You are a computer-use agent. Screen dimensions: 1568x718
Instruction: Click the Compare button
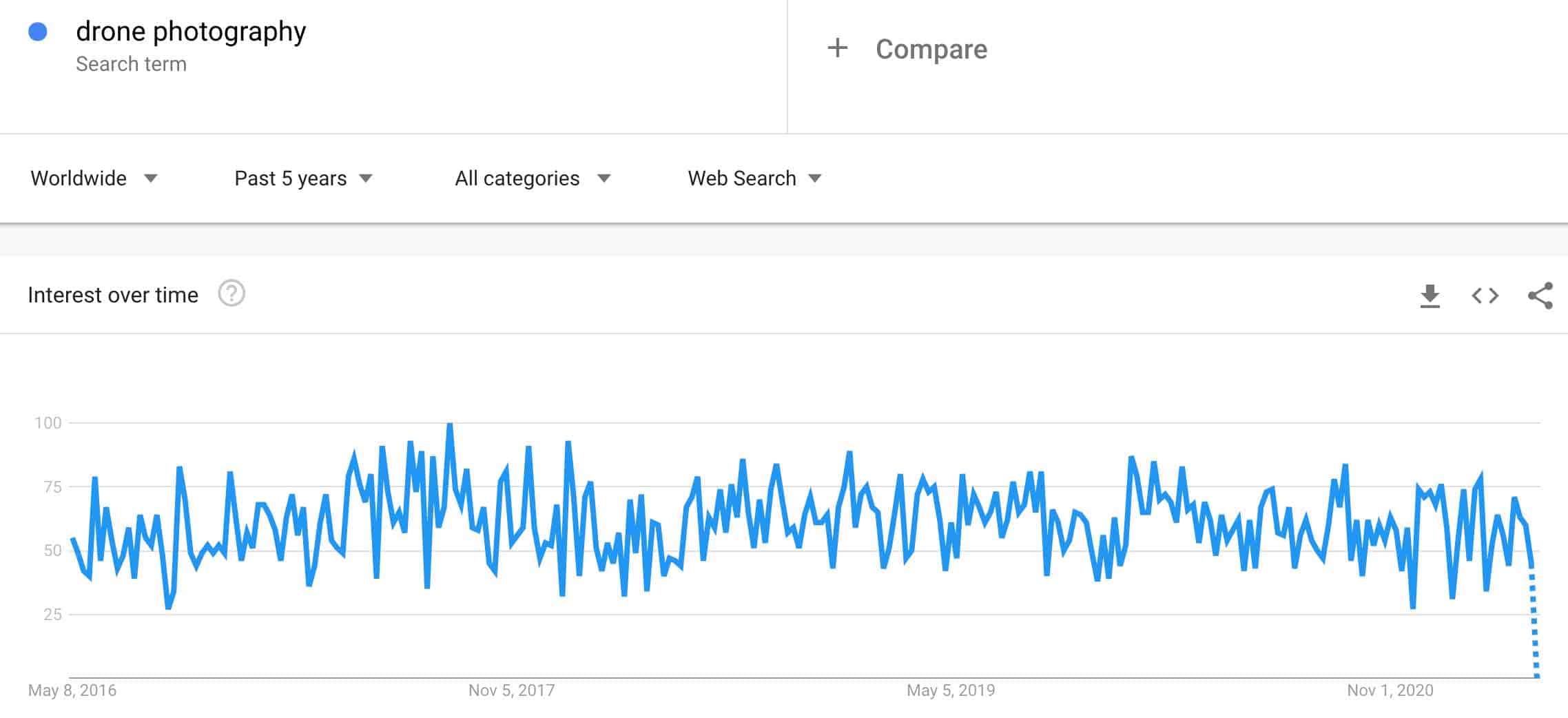point(931,49)
